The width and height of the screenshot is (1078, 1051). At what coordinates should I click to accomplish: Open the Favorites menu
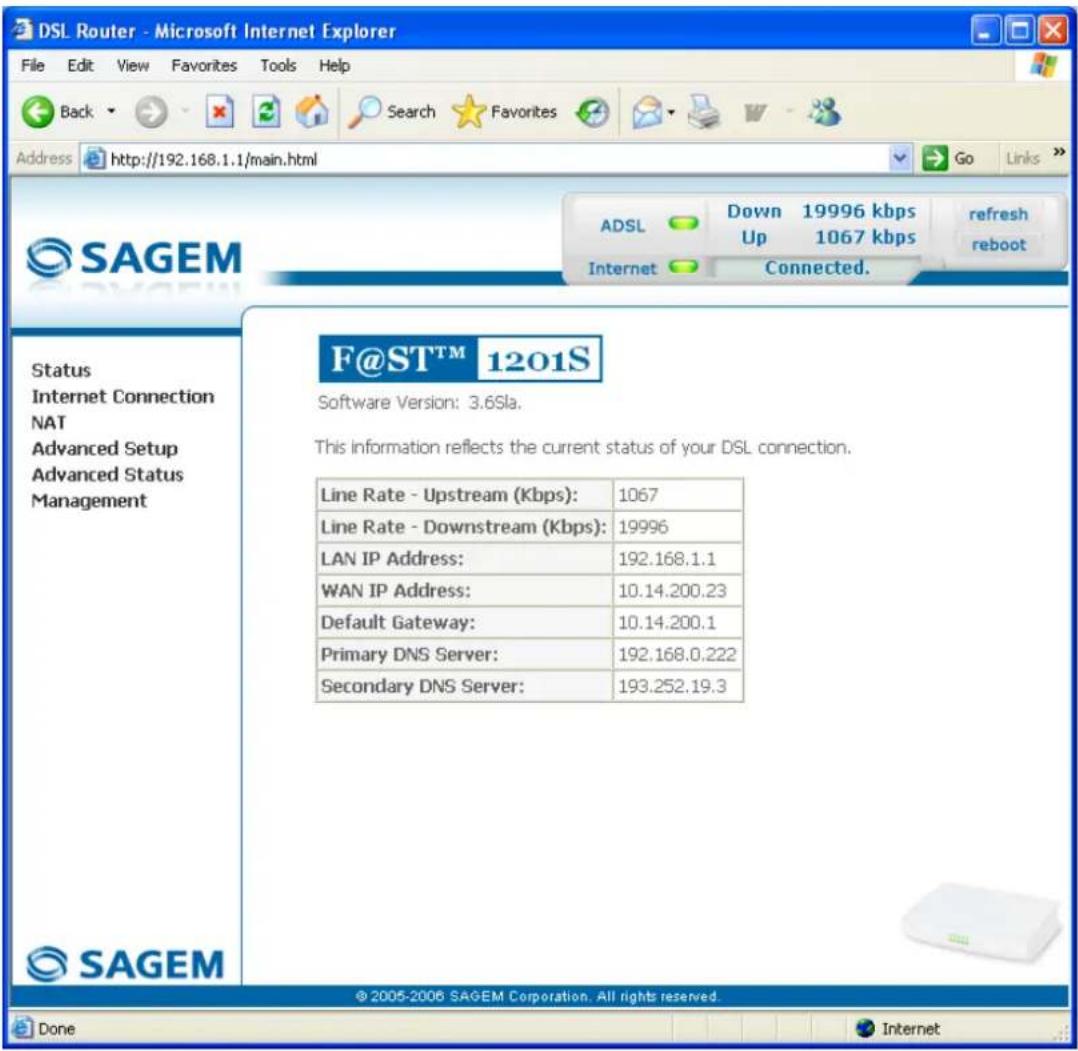pos(204,65)
